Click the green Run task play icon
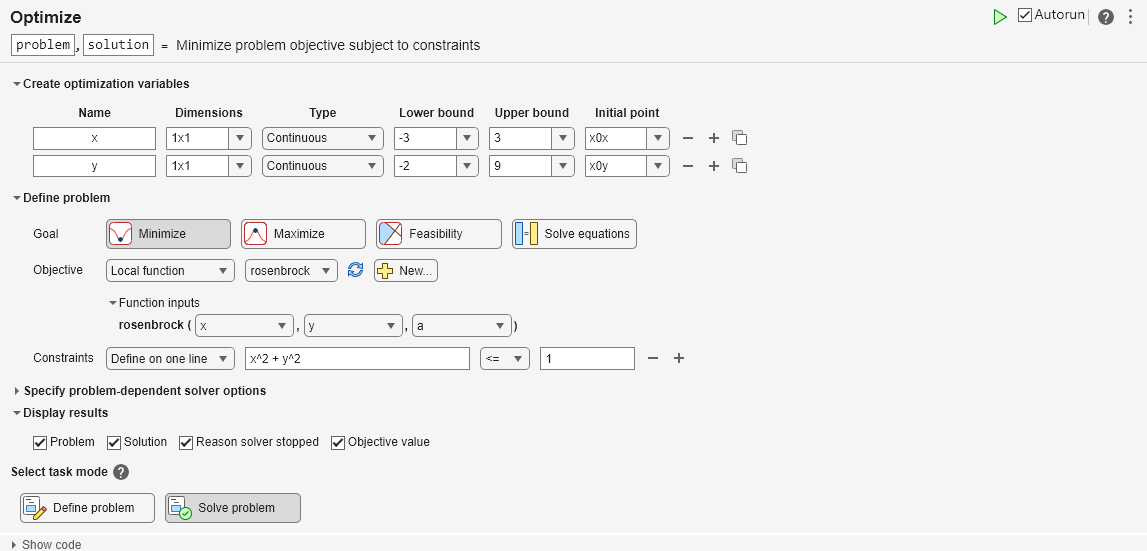This screenshot has width=1147, height=551. [999, 17]
